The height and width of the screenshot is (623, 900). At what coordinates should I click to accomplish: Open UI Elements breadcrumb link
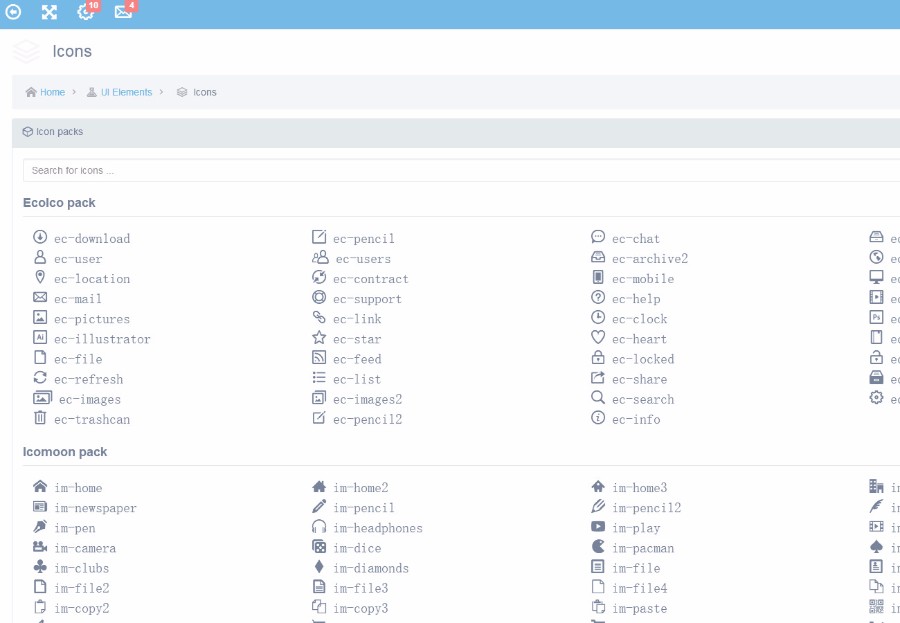[126, 92]
